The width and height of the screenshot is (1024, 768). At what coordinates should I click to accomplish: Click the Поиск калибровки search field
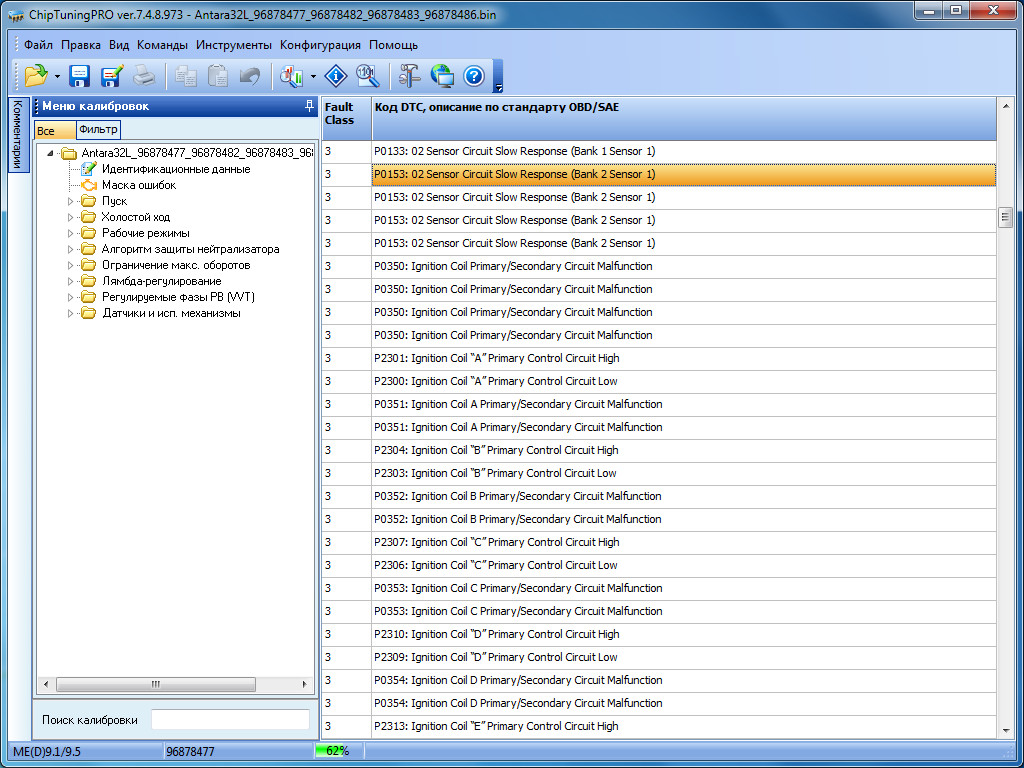pyautogui.click(x=230, y=720)
